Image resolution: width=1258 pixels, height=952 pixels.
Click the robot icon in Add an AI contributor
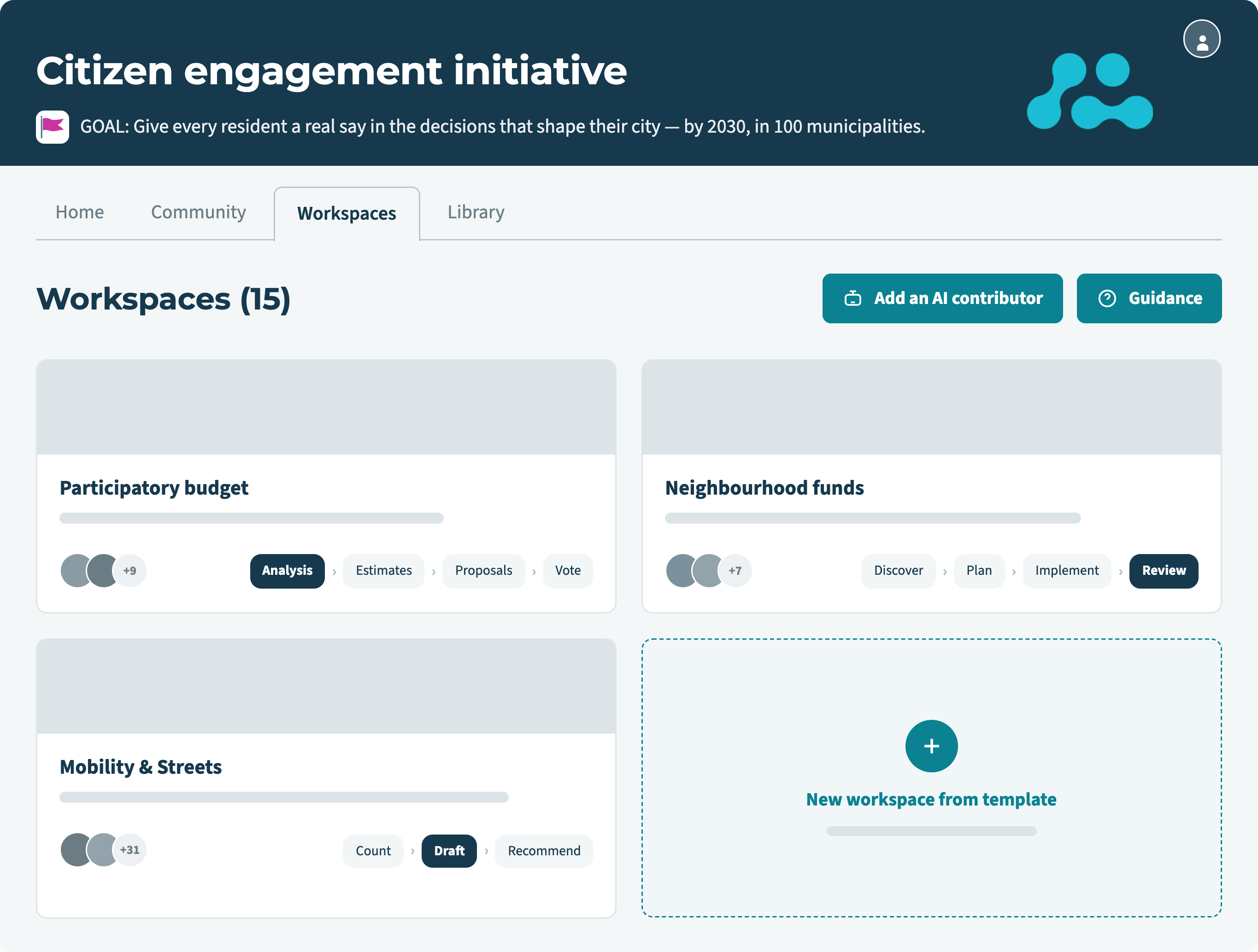point(852,298)
